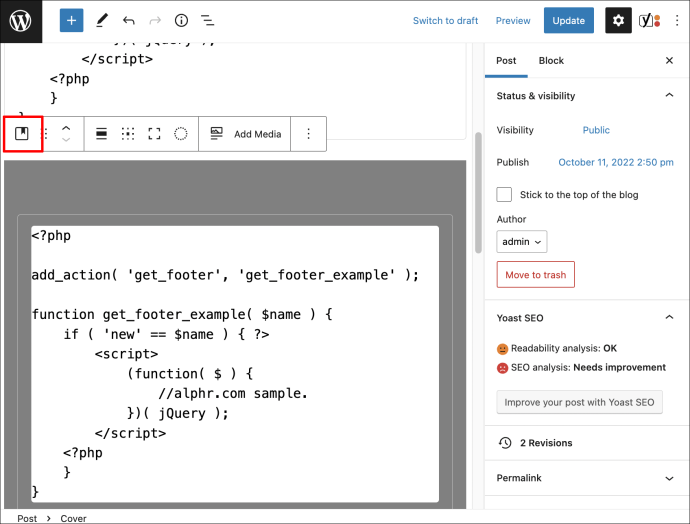
Task: Switch to the Block tab
Action: 551,61
